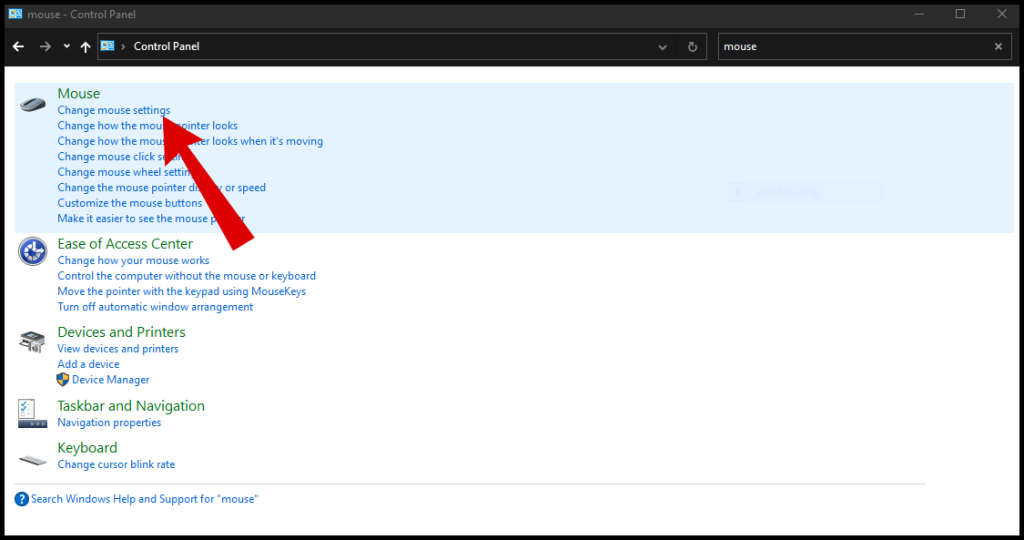Open Device Manager link
Image resolution: width=1024 pixels, height=540 pixels.
pos(110,380)
